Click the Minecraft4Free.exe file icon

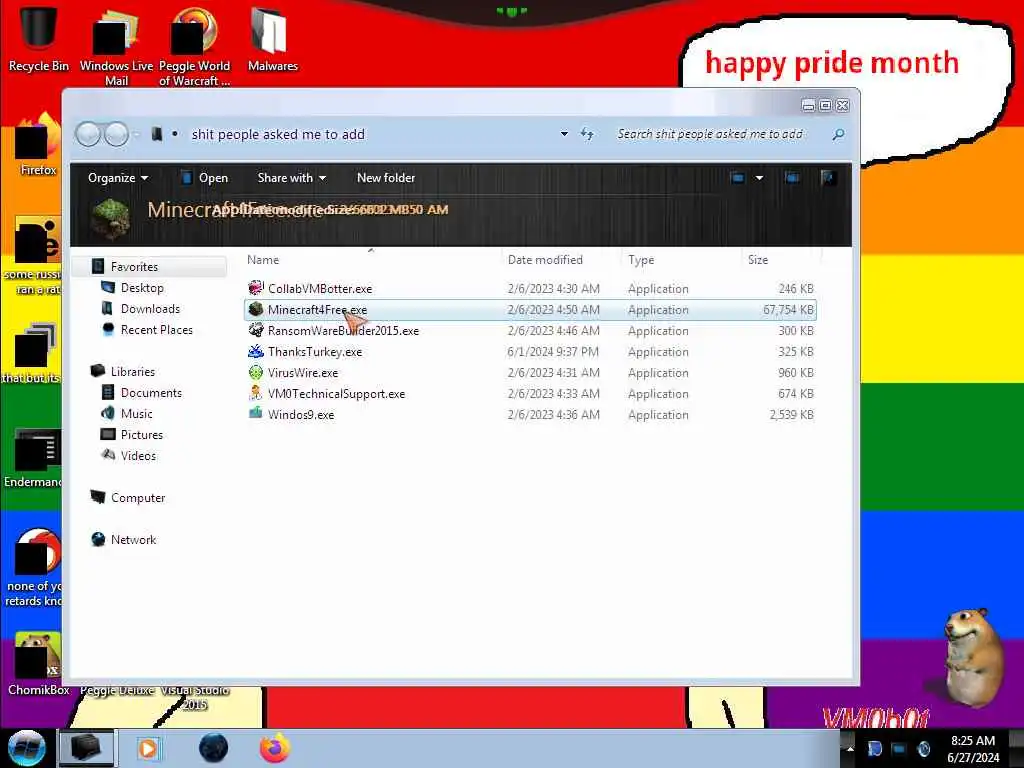pos(255,309)
